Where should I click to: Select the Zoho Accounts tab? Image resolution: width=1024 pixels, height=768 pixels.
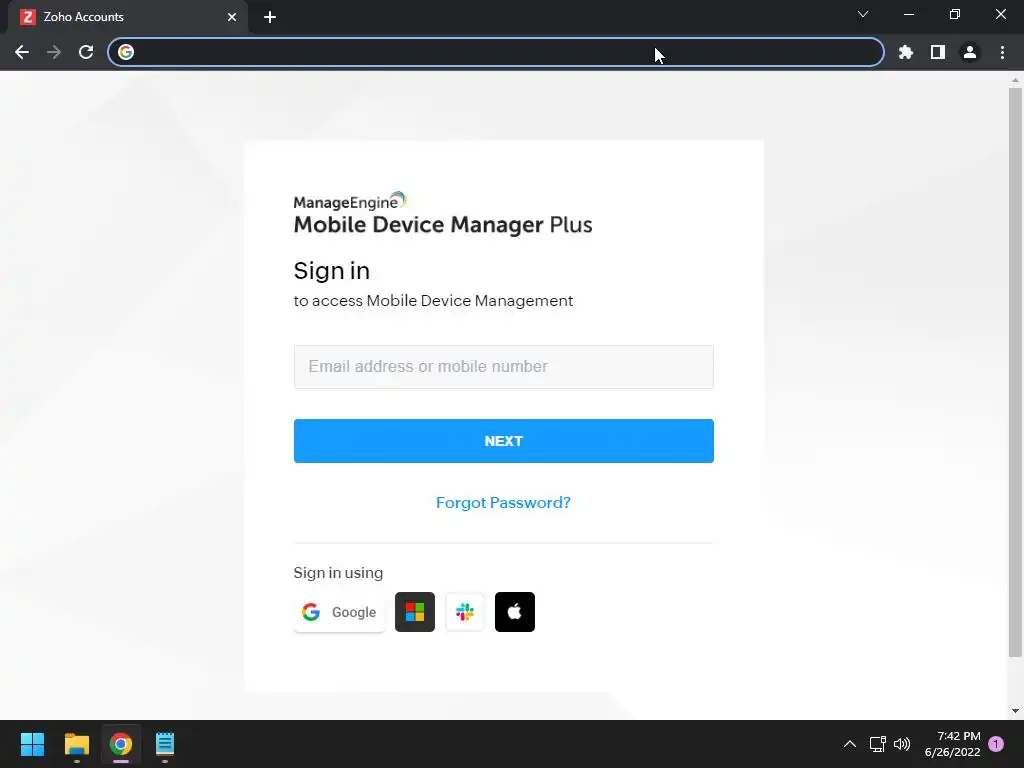click(127, 17)
